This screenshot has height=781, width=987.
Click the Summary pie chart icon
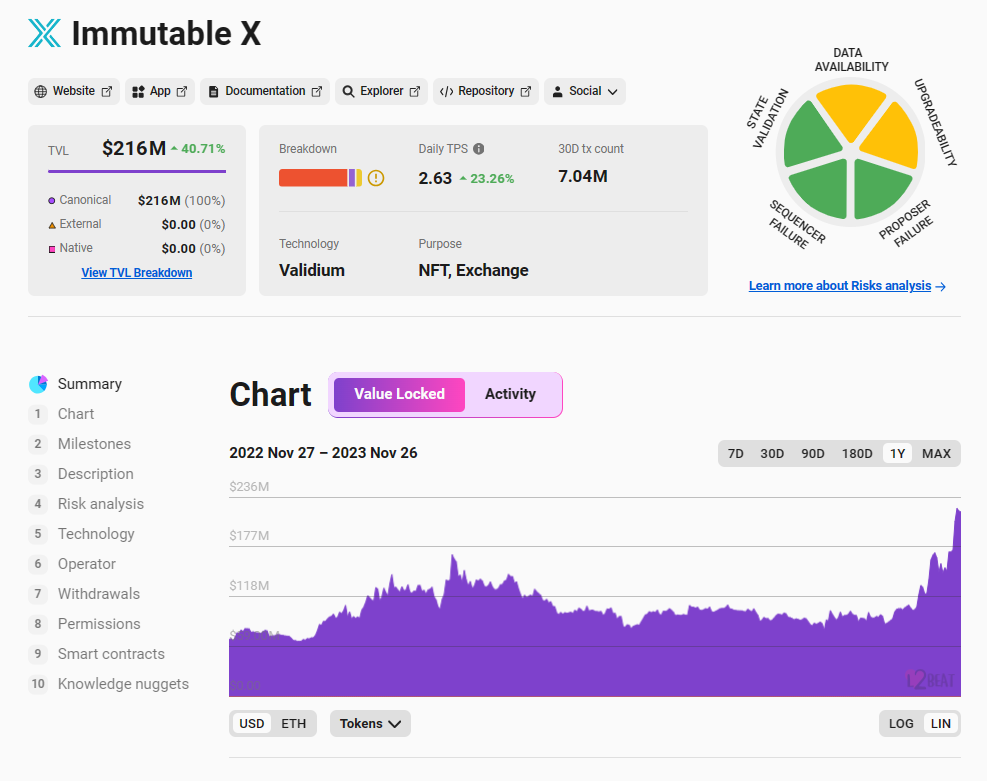(38, 384)
